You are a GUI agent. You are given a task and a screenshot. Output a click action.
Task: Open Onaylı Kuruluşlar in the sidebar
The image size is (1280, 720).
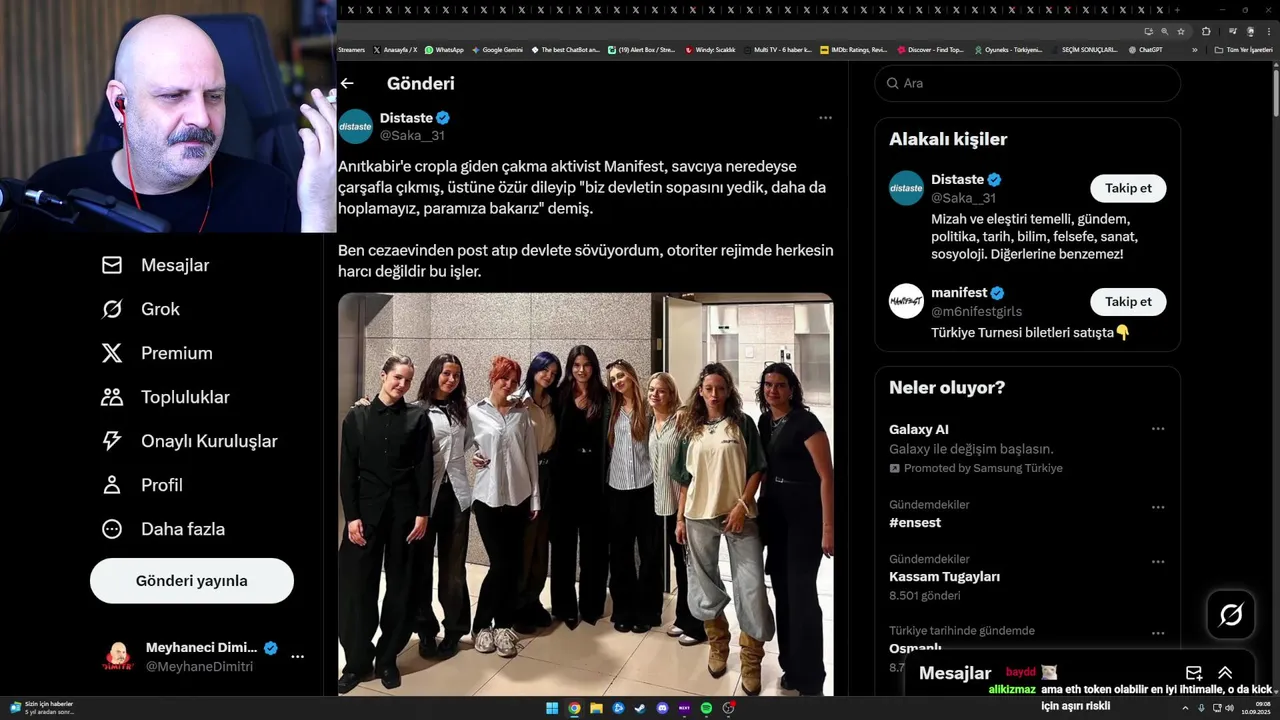coord(189,441)
